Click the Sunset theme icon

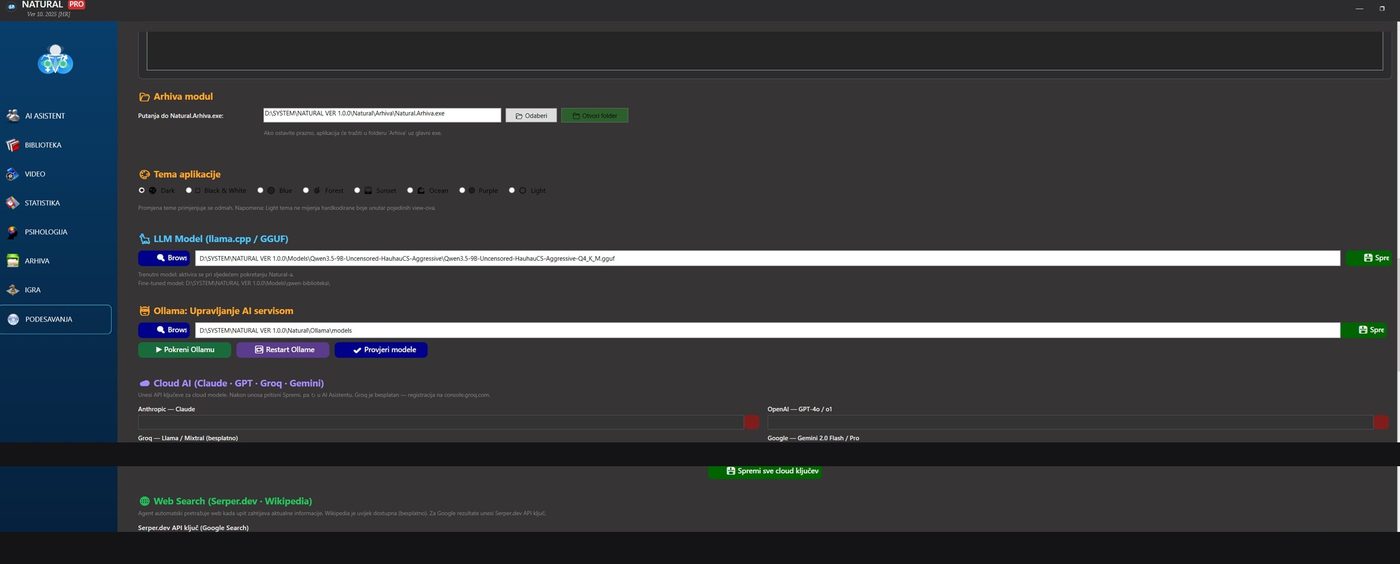(x=368, y=190)
